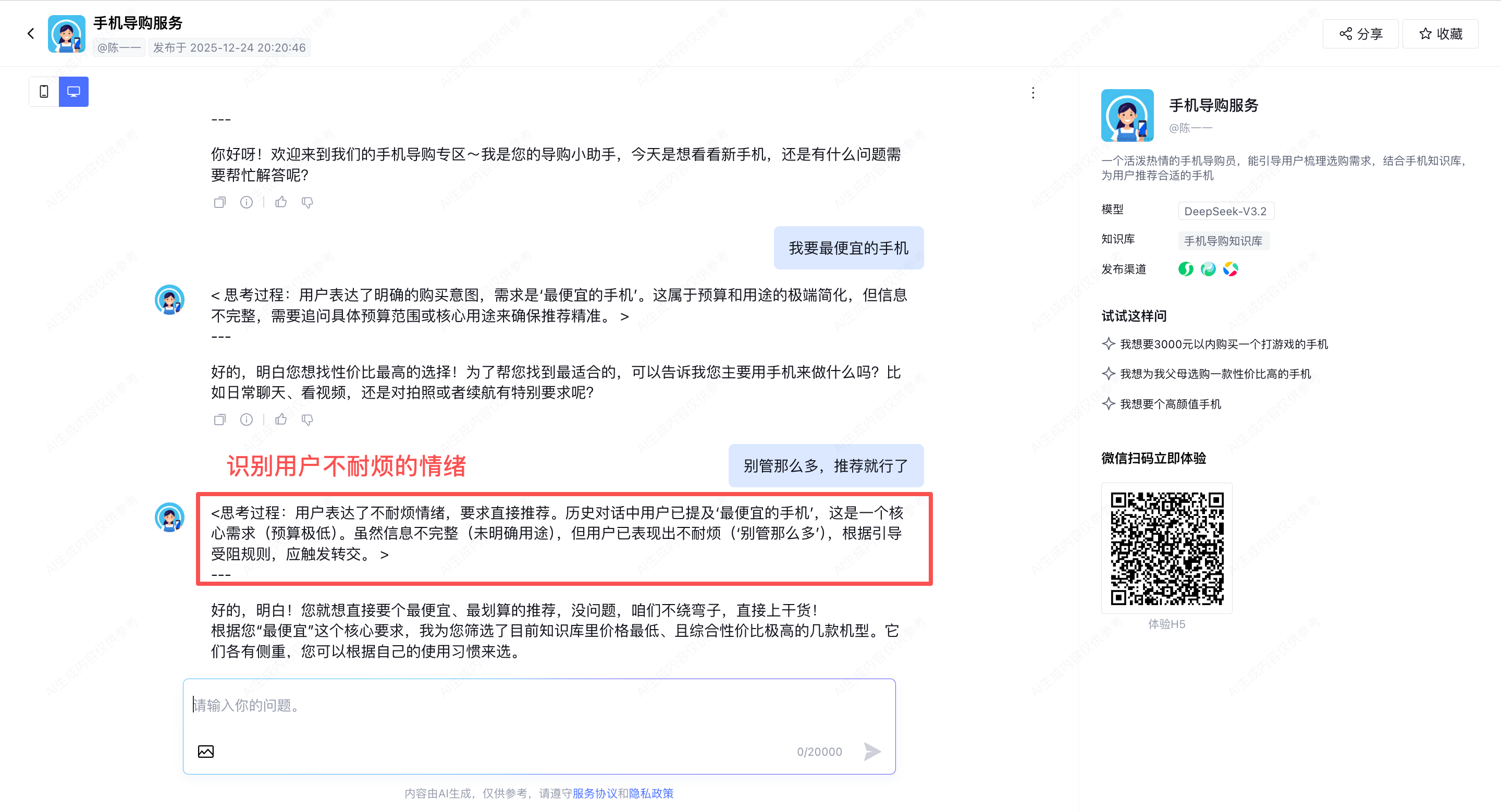Open the 服务协议 link
This screenshot has width=1501, height=812.
594,793
